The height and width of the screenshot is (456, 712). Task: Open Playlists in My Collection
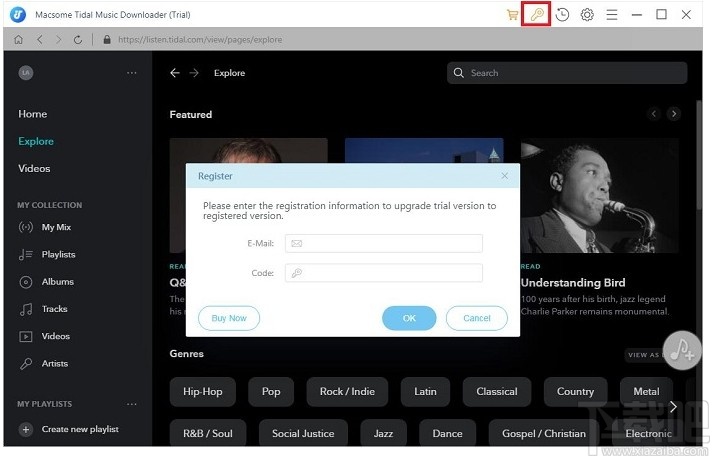tap(59, 254)
